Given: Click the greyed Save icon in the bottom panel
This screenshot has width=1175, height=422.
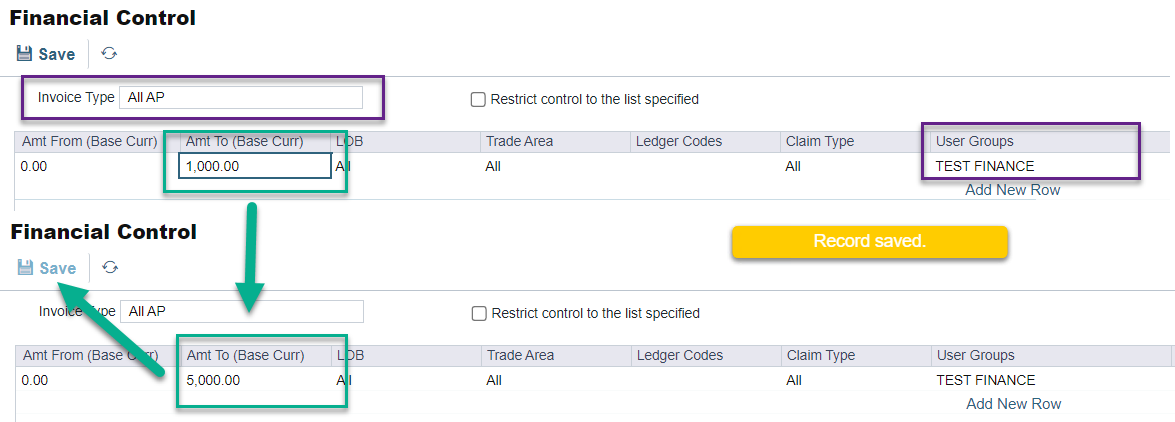Looking at the screenshot, I should pyautogui.click(x=27, y=268).
